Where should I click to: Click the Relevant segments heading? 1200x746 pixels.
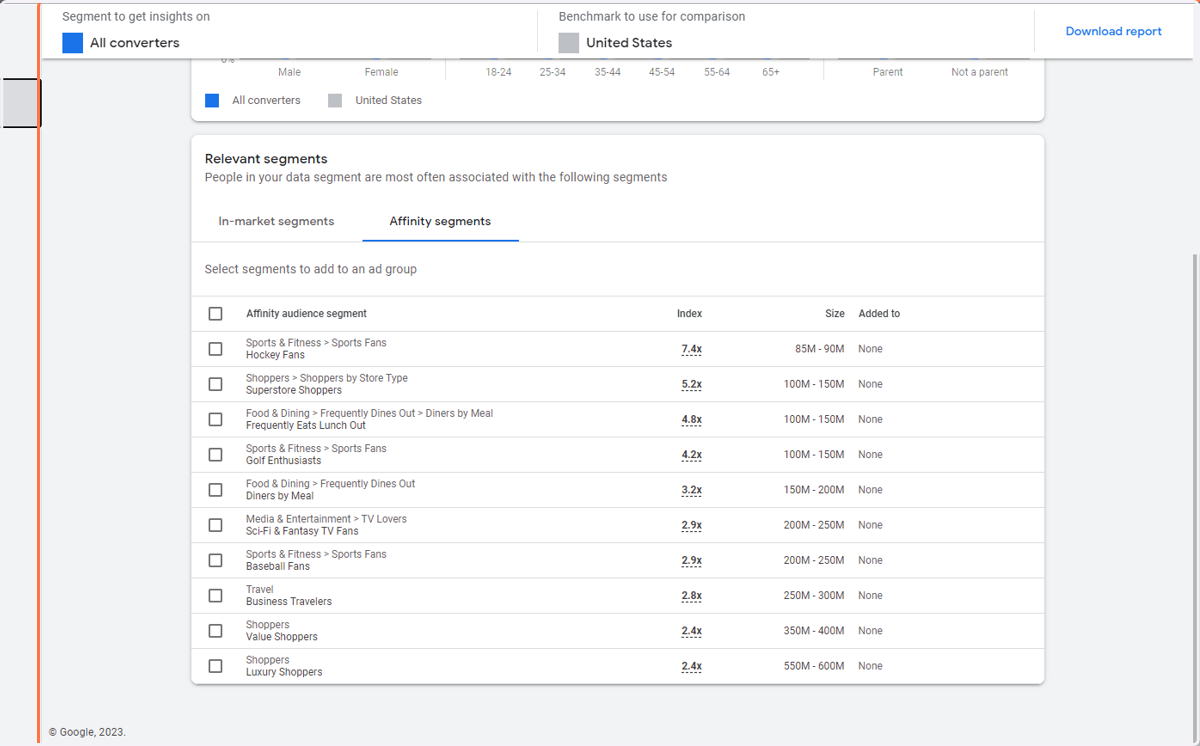266,159
